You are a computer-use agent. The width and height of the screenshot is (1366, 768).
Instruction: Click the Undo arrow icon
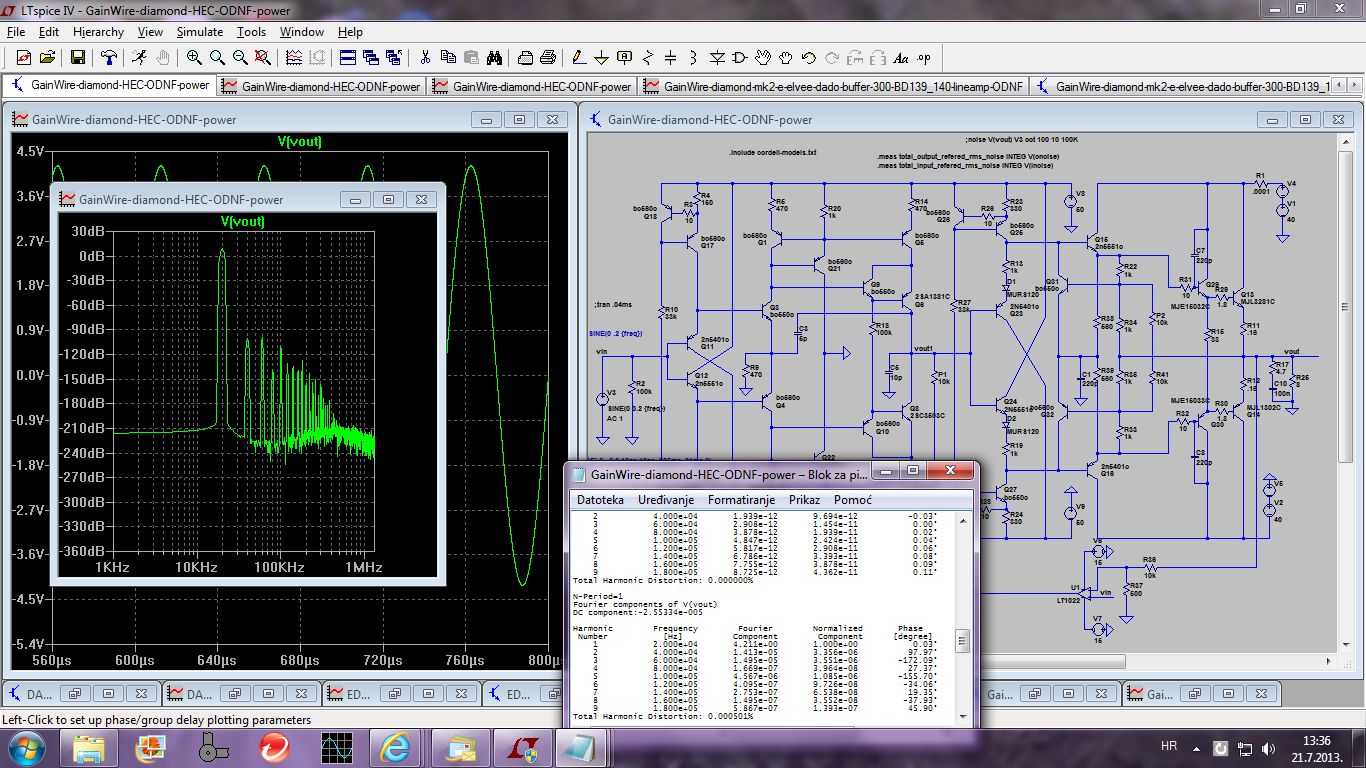pyautogui.click(x=809, y=57)
